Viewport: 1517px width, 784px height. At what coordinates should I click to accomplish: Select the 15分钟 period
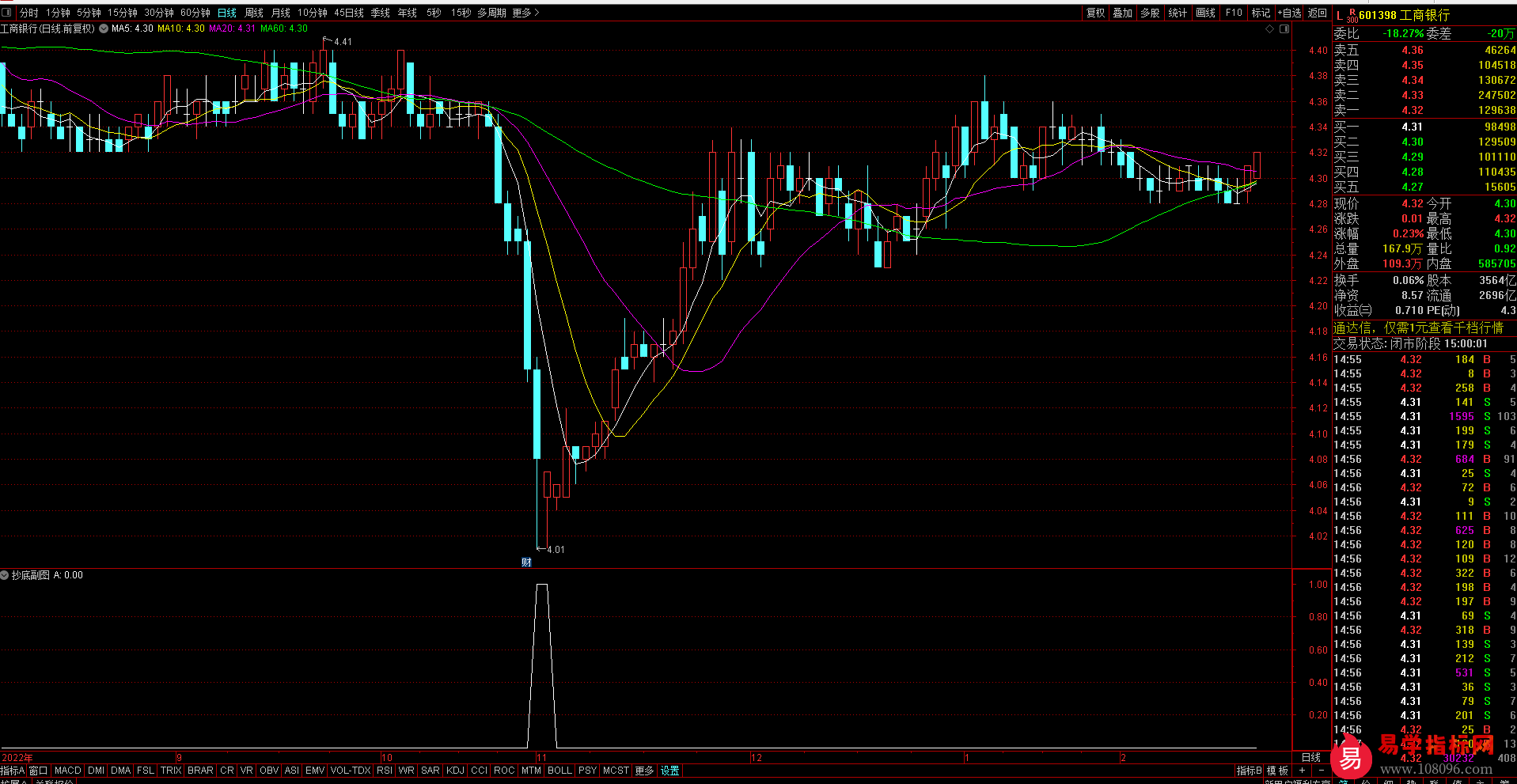(123, 13)
